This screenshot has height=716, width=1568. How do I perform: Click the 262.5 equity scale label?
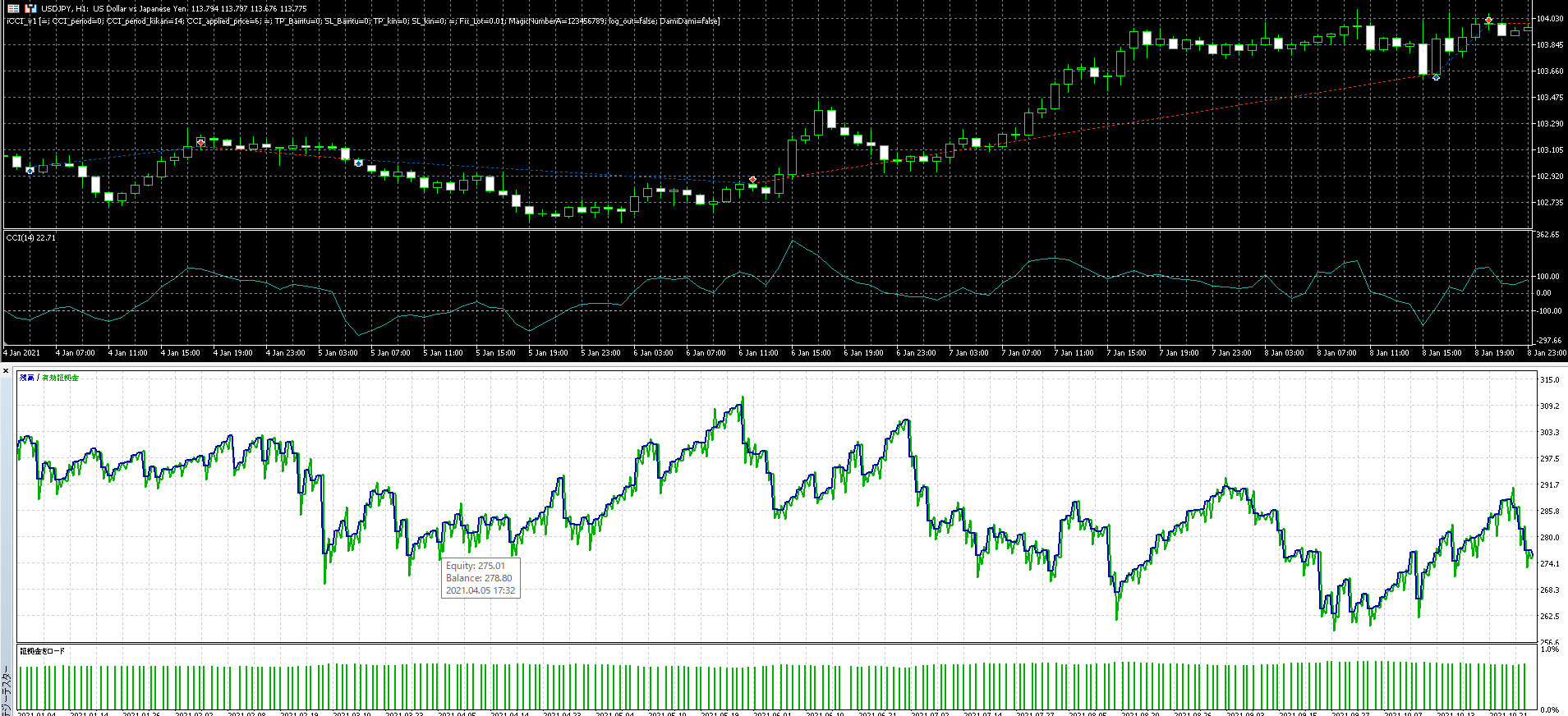click(1549, 617)
